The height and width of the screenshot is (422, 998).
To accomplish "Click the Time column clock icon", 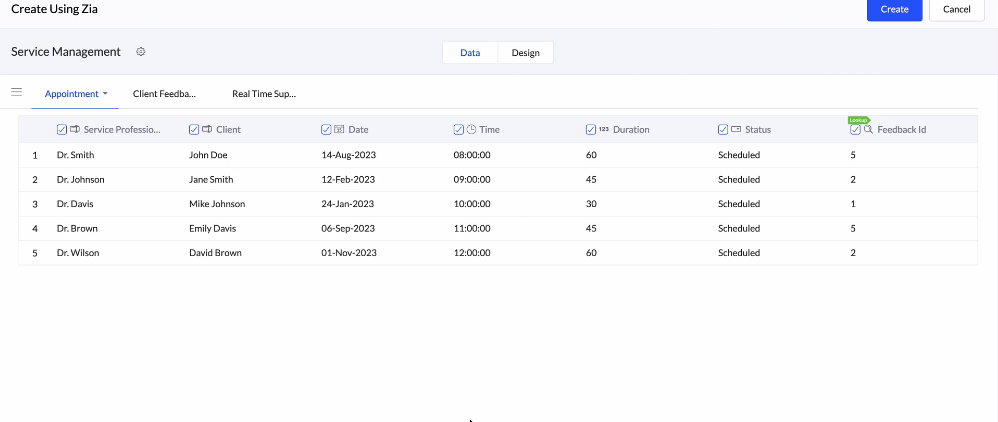I will tap(471, 129).
